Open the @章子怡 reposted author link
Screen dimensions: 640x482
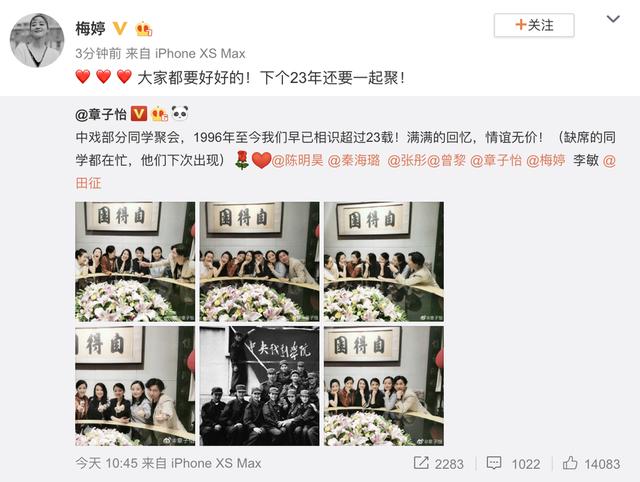(x=101, y=114)
